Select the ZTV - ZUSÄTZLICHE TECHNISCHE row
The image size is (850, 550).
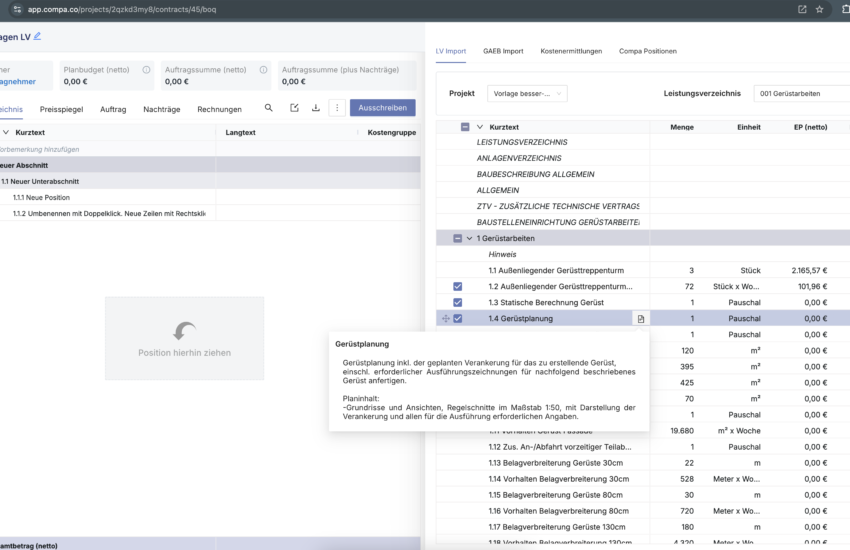click(643, 206)
